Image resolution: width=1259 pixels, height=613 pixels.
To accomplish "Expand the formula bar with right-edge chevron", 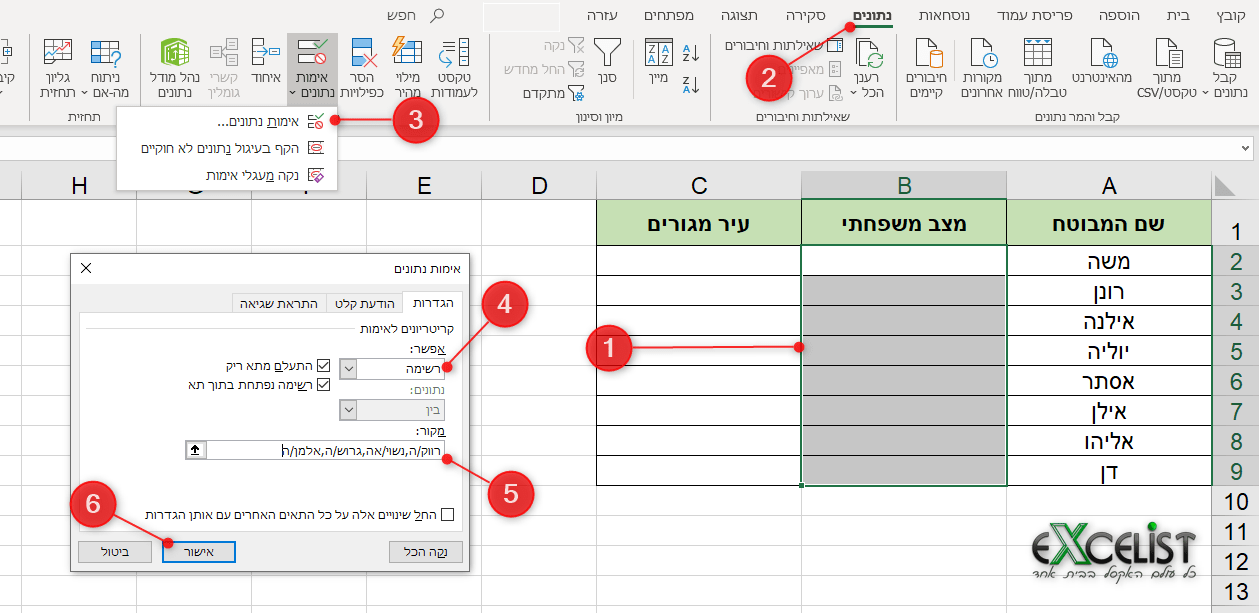I will (x=1244, y=148).
